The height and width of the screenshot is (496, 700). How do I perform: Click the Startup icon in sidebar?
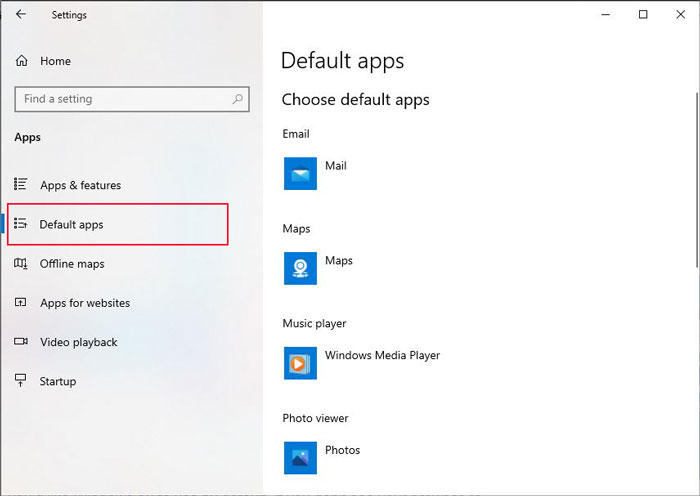click(21, 380)
